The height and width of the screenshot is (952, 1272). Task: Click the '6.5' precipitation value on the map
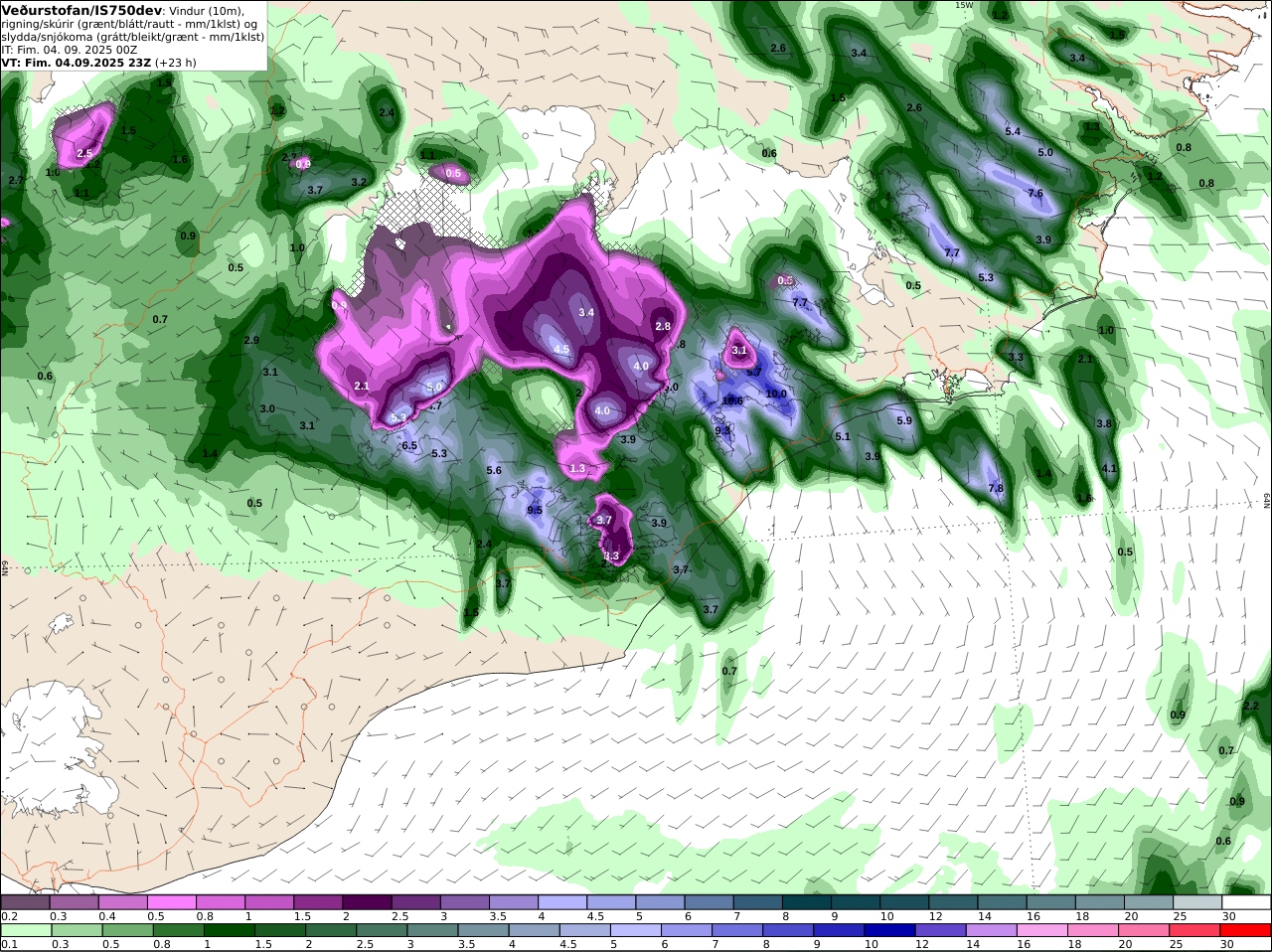[409, 446]
